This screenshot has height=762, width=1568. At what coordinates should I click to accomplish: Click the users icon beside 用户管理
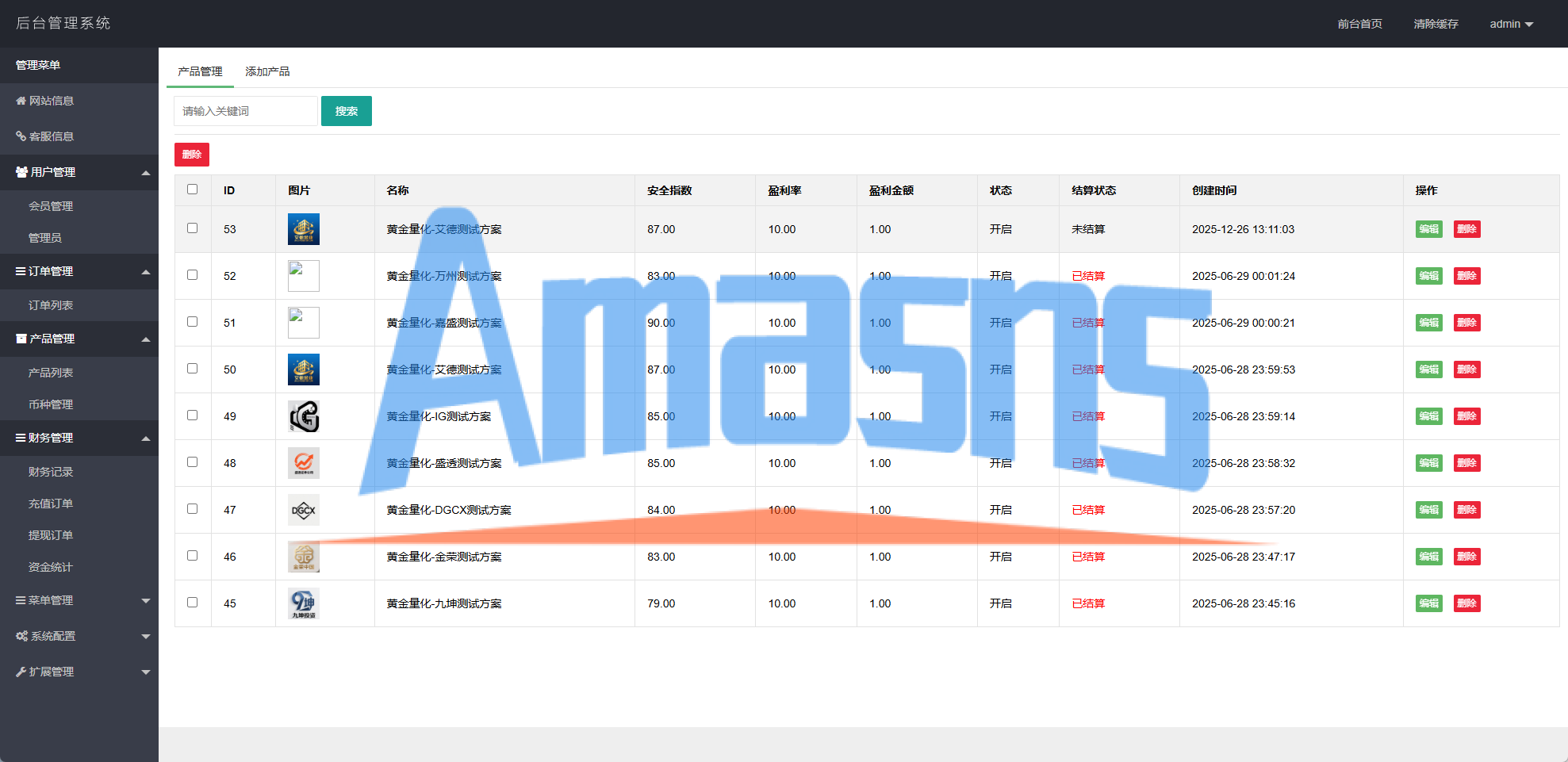click(22, 172)
